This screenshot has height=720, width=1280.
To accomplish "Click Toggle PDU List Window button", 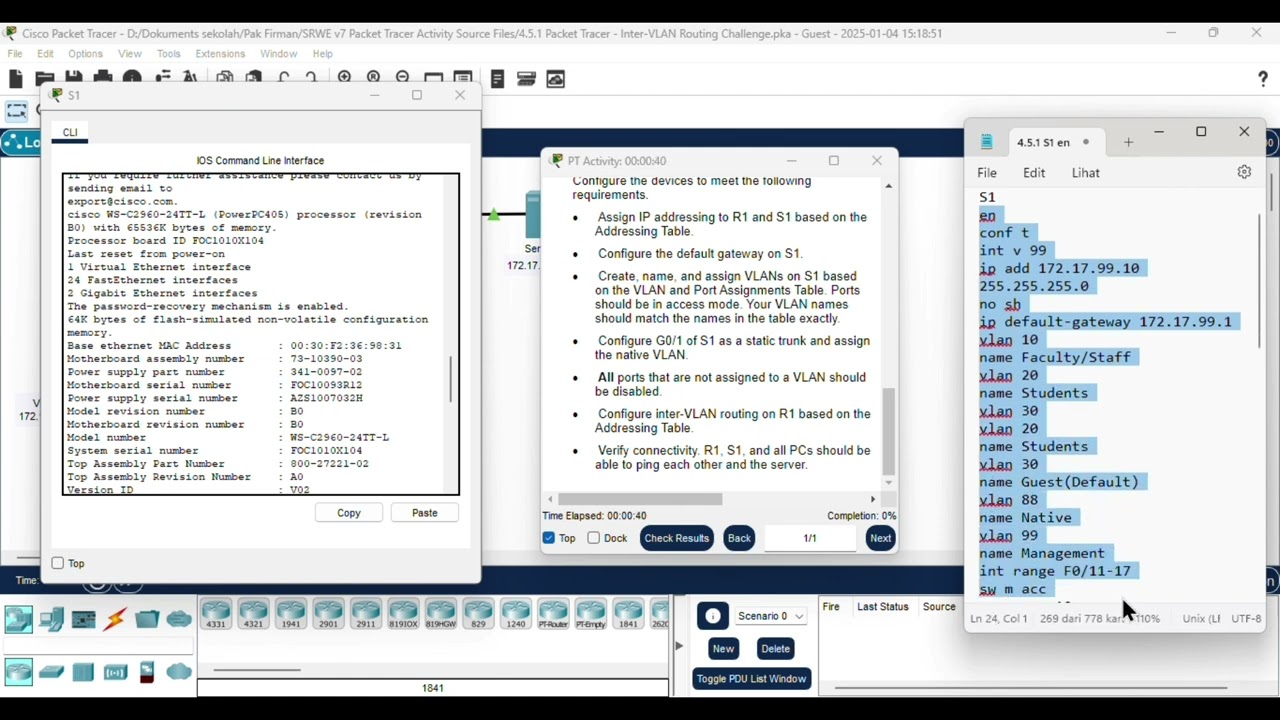I will pyautogui.click(x=751, y=679).
